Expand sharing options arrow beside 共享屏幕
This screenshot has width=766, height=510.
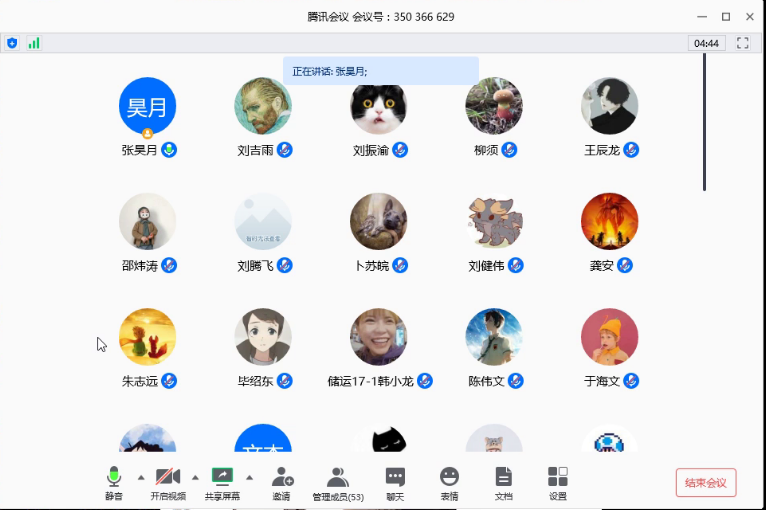(249, 477)
